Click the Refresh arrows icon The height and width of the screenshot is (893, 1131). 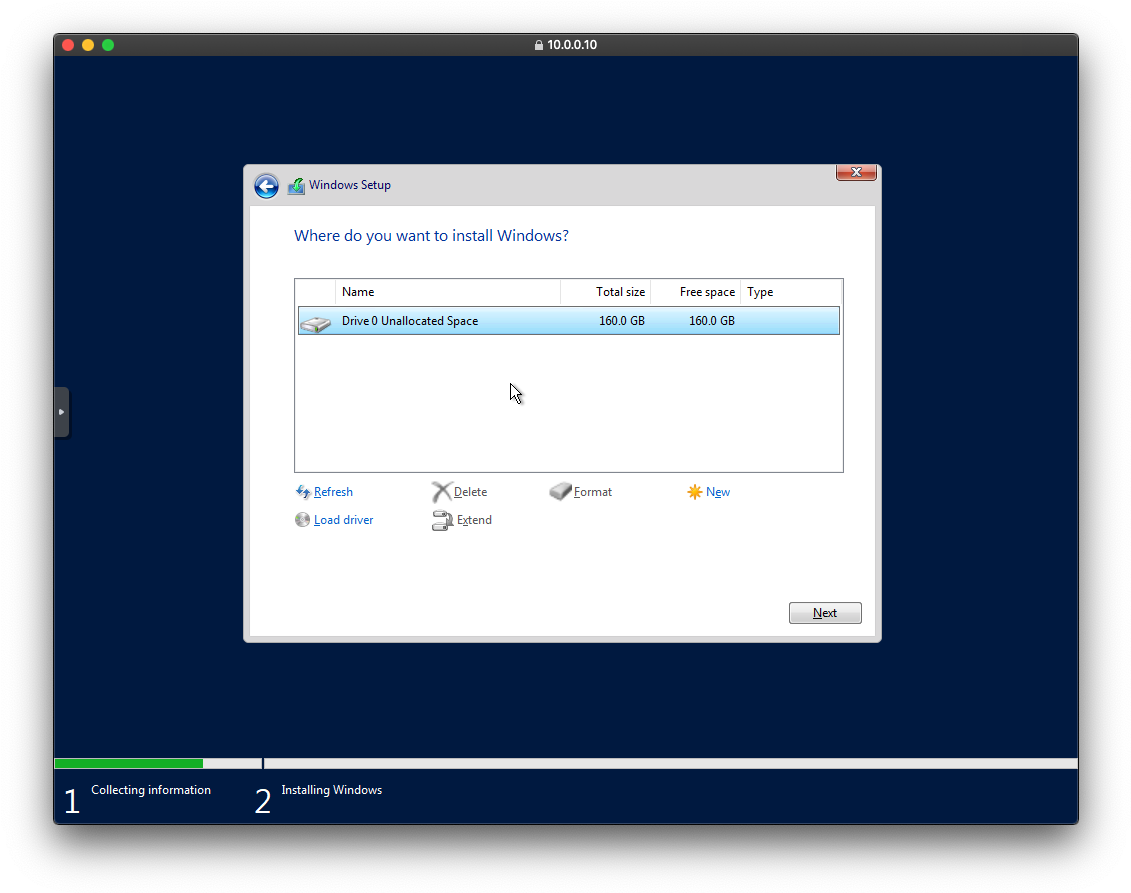pos(303,492)
